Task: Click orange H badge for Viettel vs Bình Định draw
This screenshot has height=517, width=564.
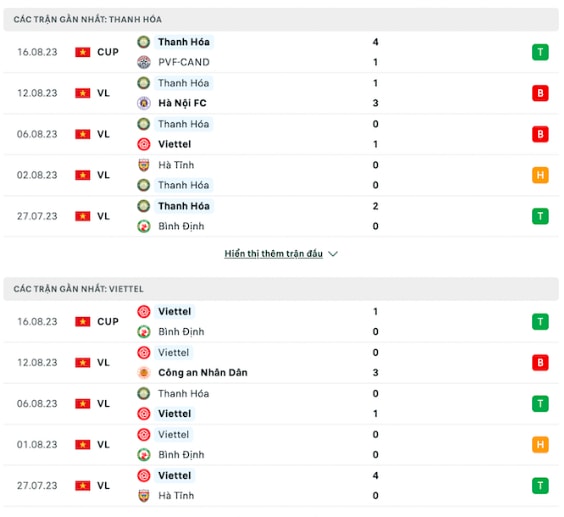Action: [540, 445]
